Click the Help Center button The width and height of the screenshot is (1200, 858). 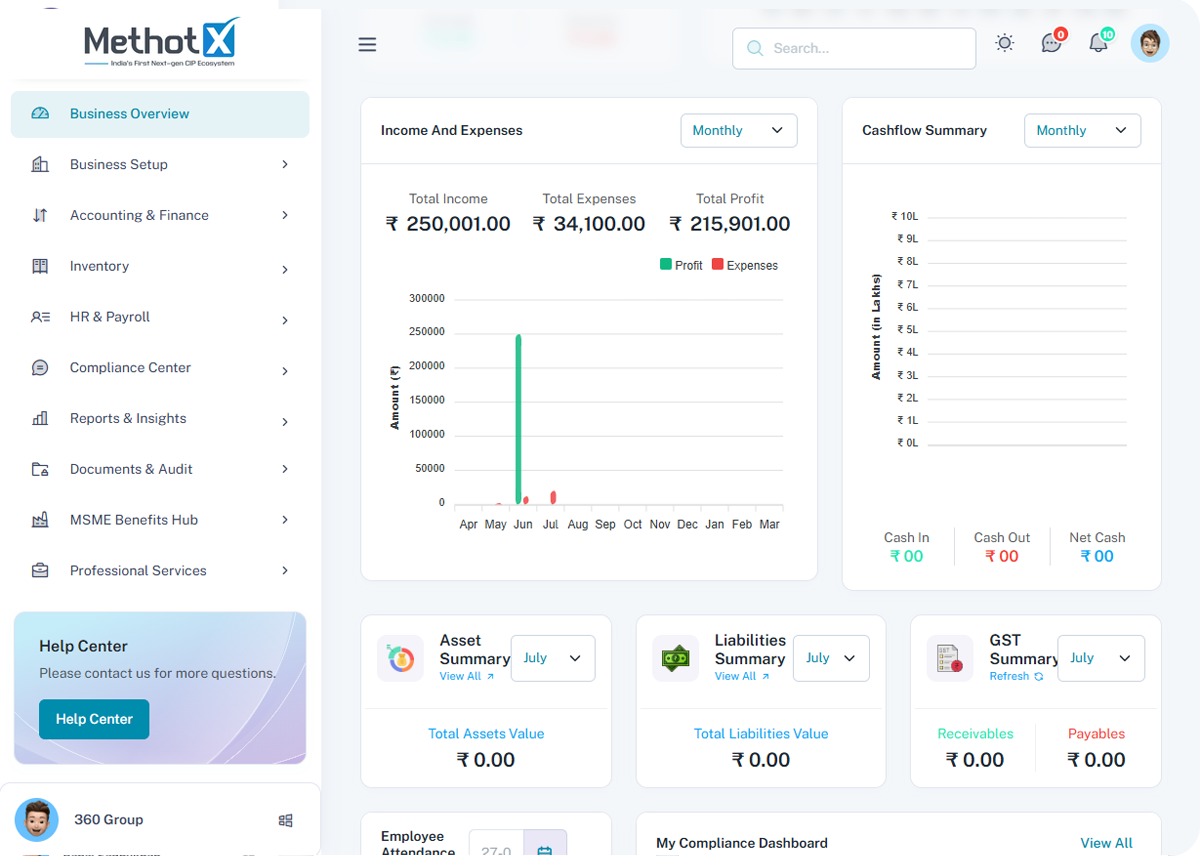[x=94, y=719]
